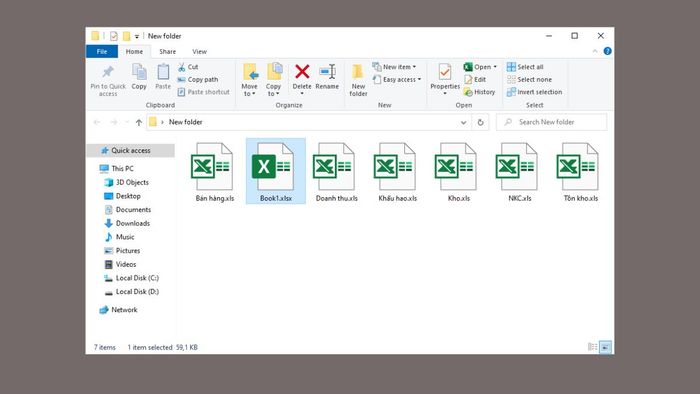700x394 pixels.
Task: Switch to Details view in status bar
Action: [x=592, y=347]
